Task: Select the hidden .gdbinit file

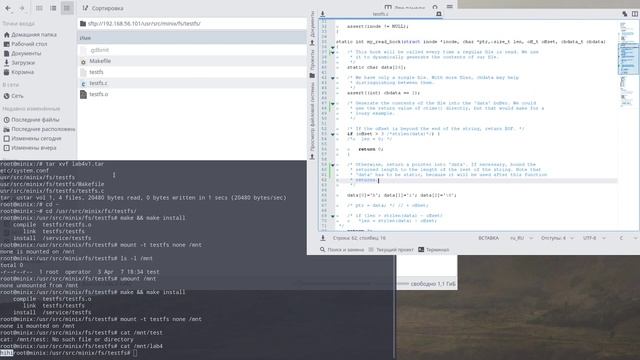Action: [100, 50]
